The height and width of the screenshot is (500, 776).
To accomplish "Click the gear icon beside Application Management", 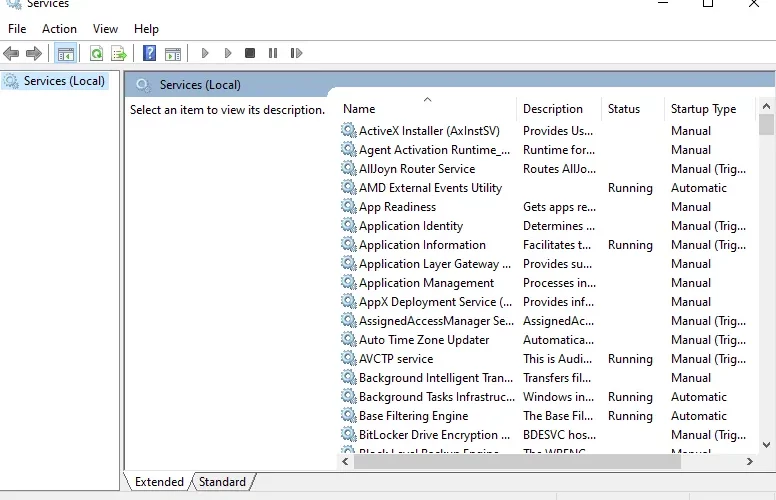I will 348,282.
